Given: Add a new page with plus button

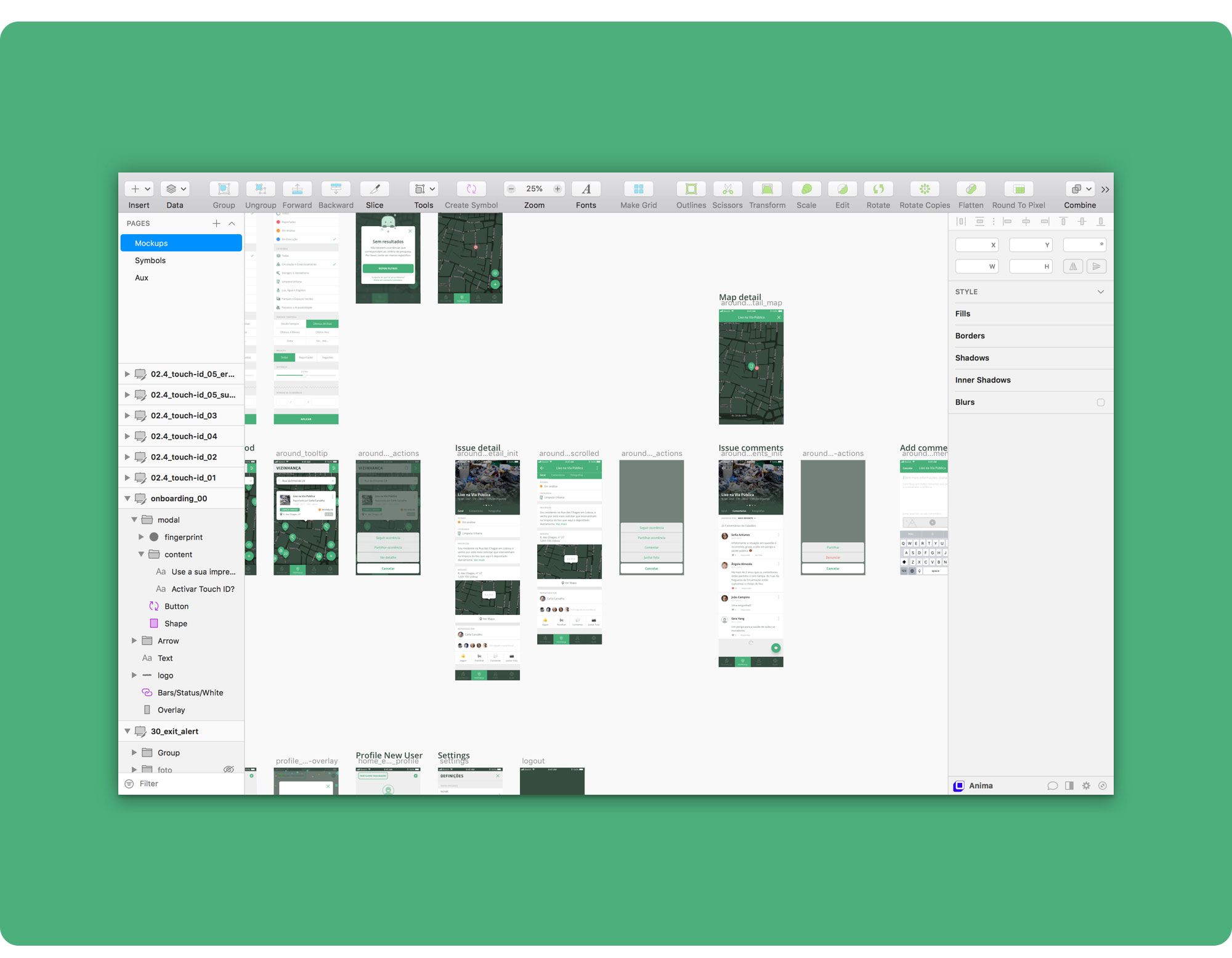Looking at the screenshot, I should tap(216, 224).
